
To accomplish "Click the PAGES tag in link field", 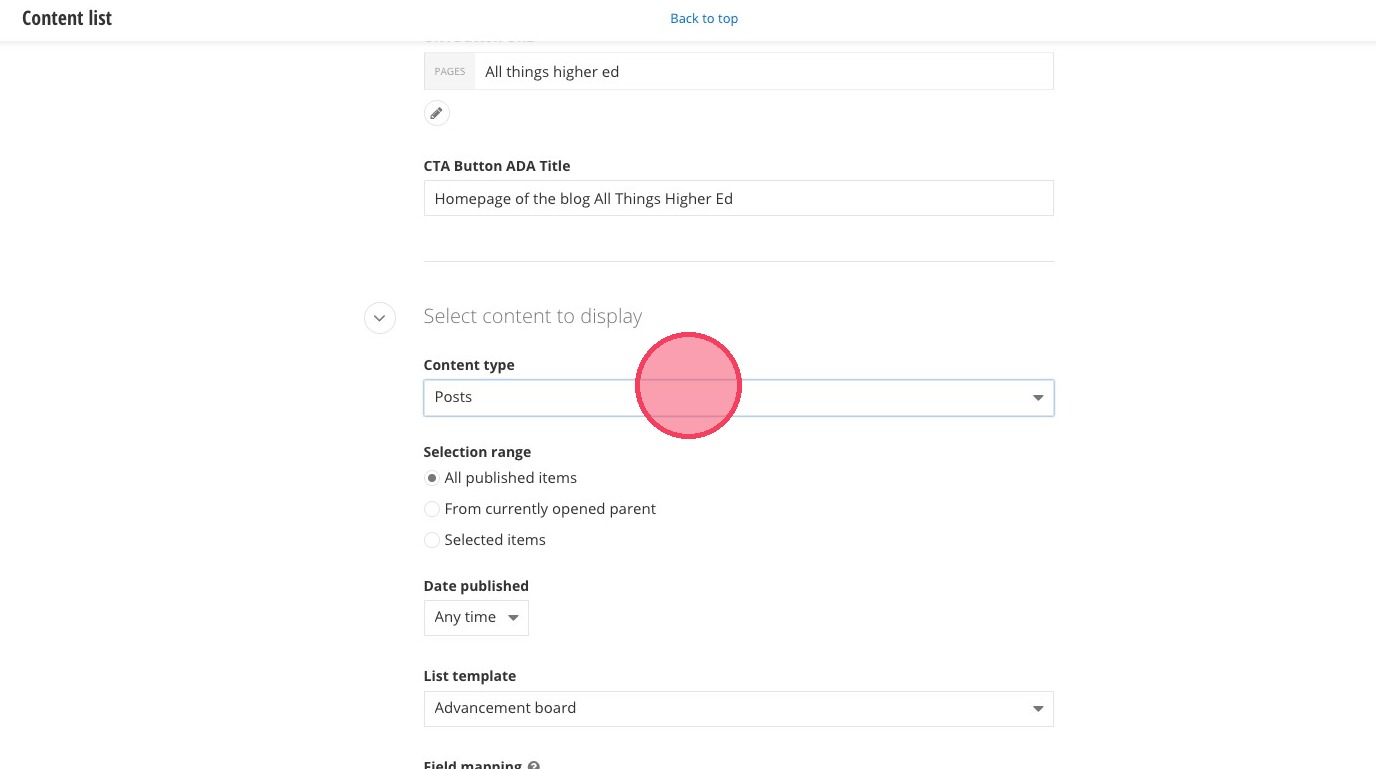I will click(449, 71).
